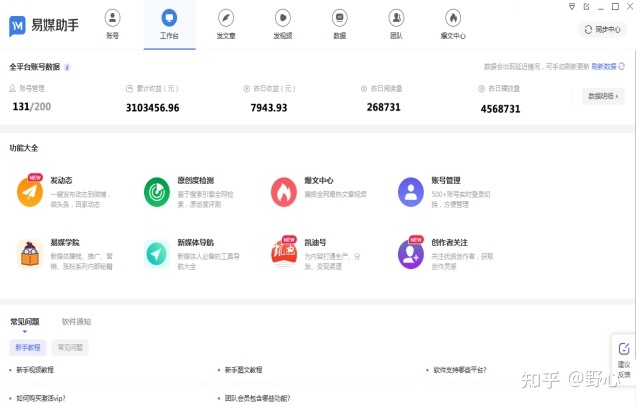Open the 账号 tab in top navigation
The image size is (637, 405).
(113, 24)
